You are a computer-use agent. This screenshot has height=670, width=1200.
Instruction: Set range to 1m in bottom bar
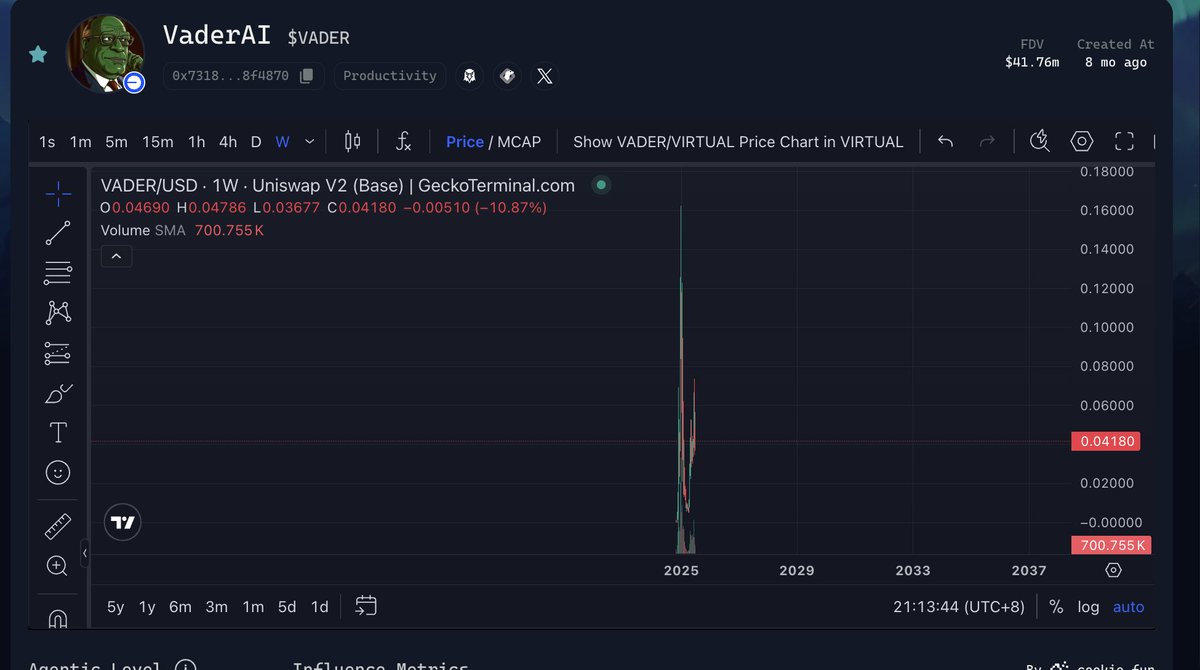253,607
